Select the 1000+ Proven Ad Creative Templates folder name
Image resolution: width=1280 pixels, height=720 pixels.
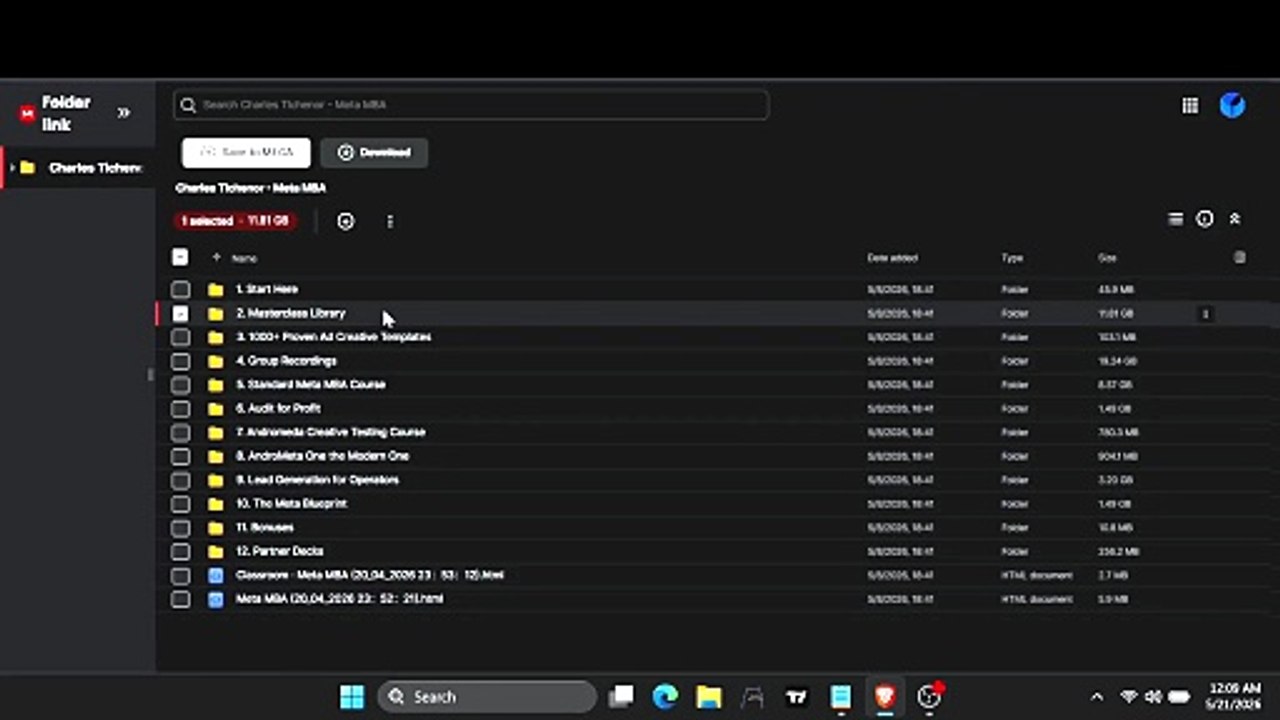tap(334, 337)
